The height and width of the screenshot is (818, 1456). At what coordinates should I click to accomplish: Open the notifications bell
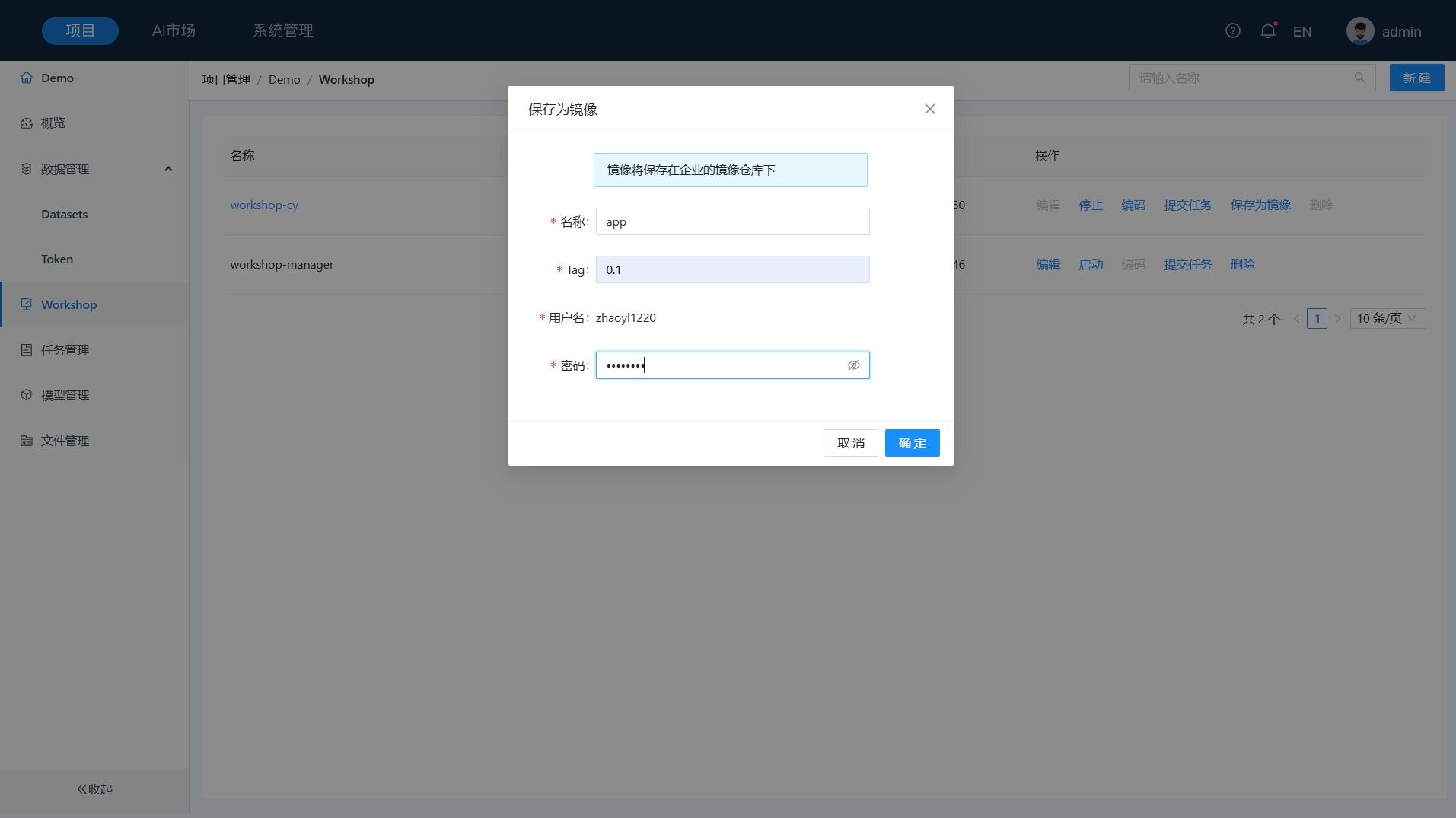pyautogui.click(x=1267, y=31)
